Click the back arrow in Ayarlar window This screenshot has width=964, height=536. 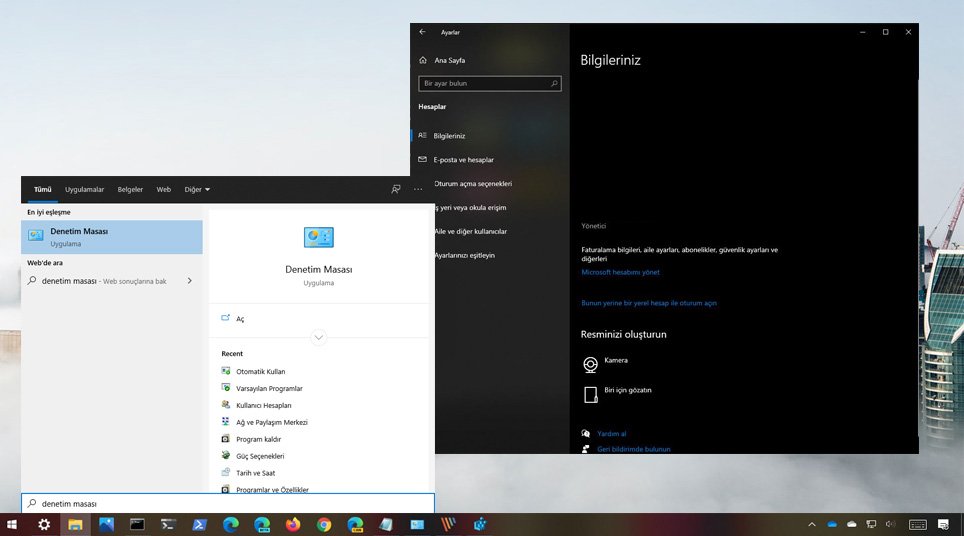coord(423,32)
